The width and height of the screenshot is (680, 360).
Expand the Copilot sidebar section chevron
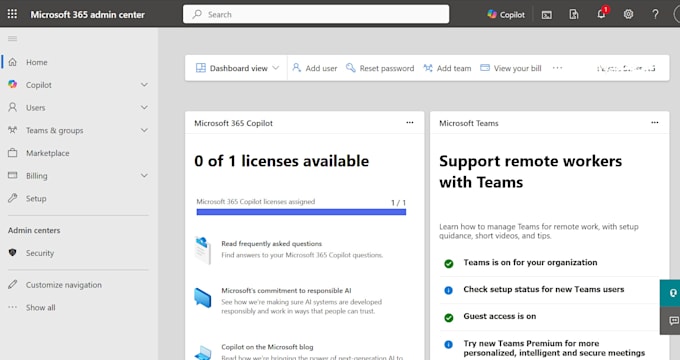[x=144, y=85]
